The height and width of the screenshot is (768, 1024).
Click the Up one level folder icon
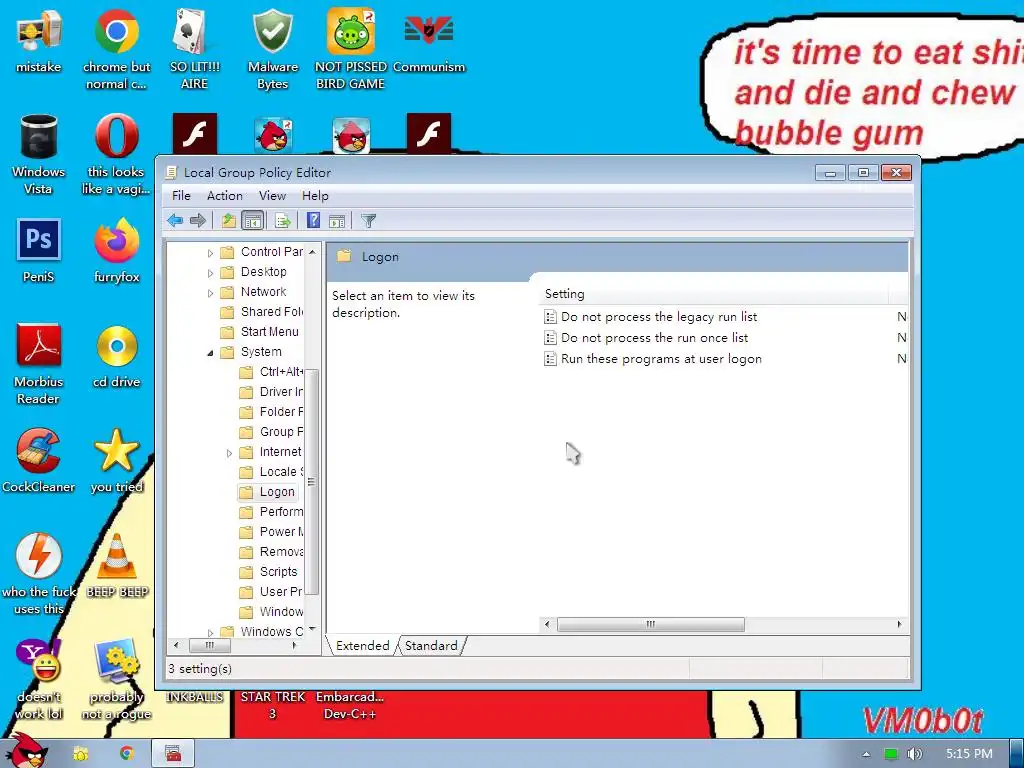(228, 221)
